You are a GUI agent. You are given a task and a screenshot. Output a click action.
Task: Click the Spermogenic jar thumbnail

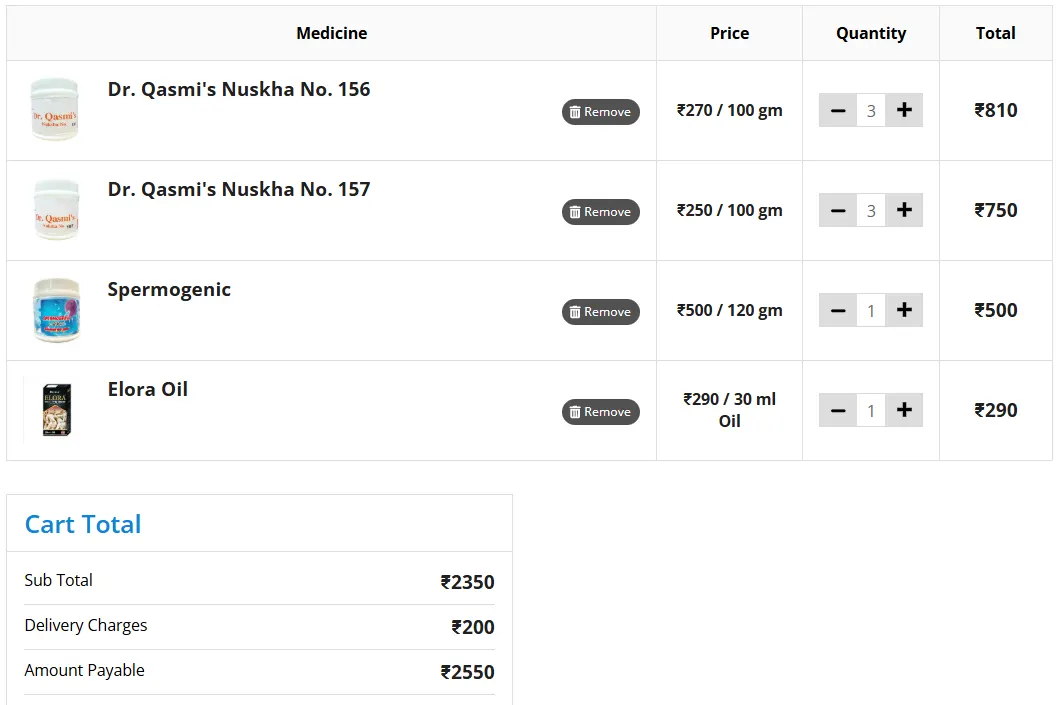[55, 310]
